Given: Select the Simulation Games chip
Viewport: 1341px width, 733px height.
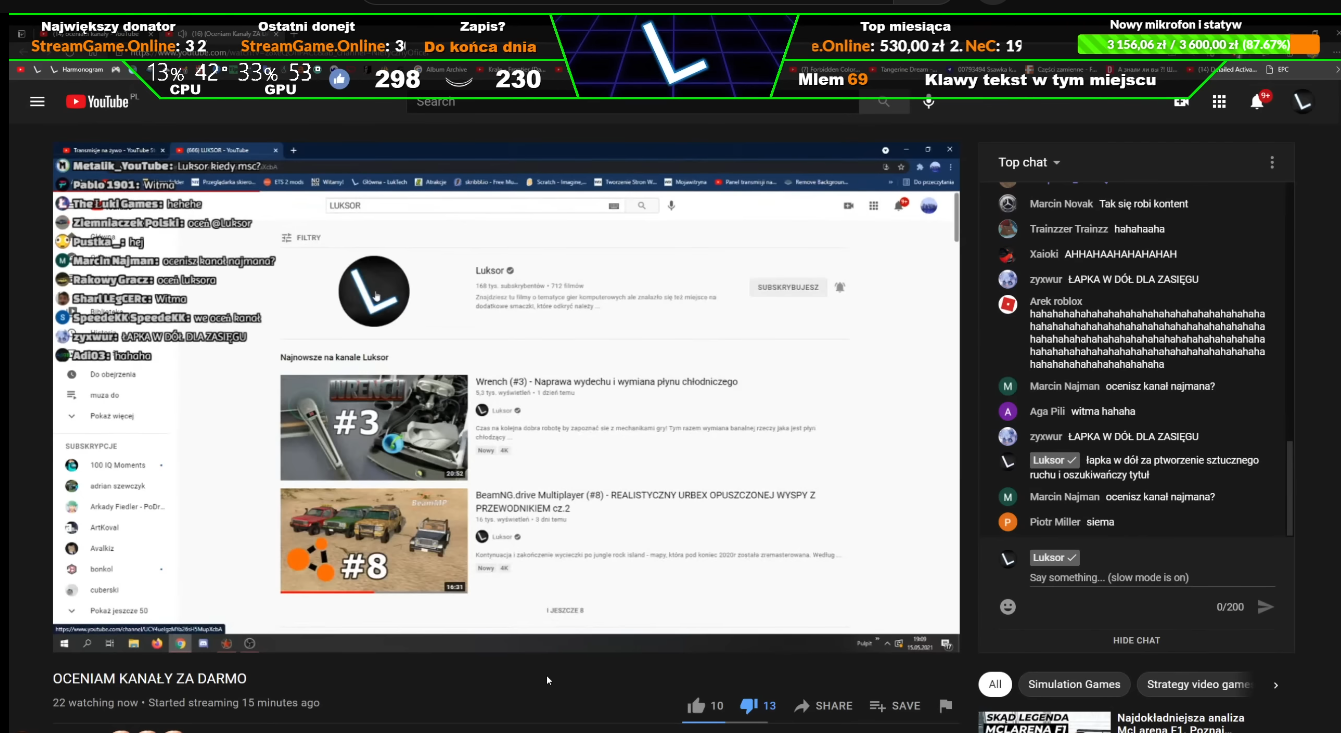Looking at the screenshot, I should 1074,685.
